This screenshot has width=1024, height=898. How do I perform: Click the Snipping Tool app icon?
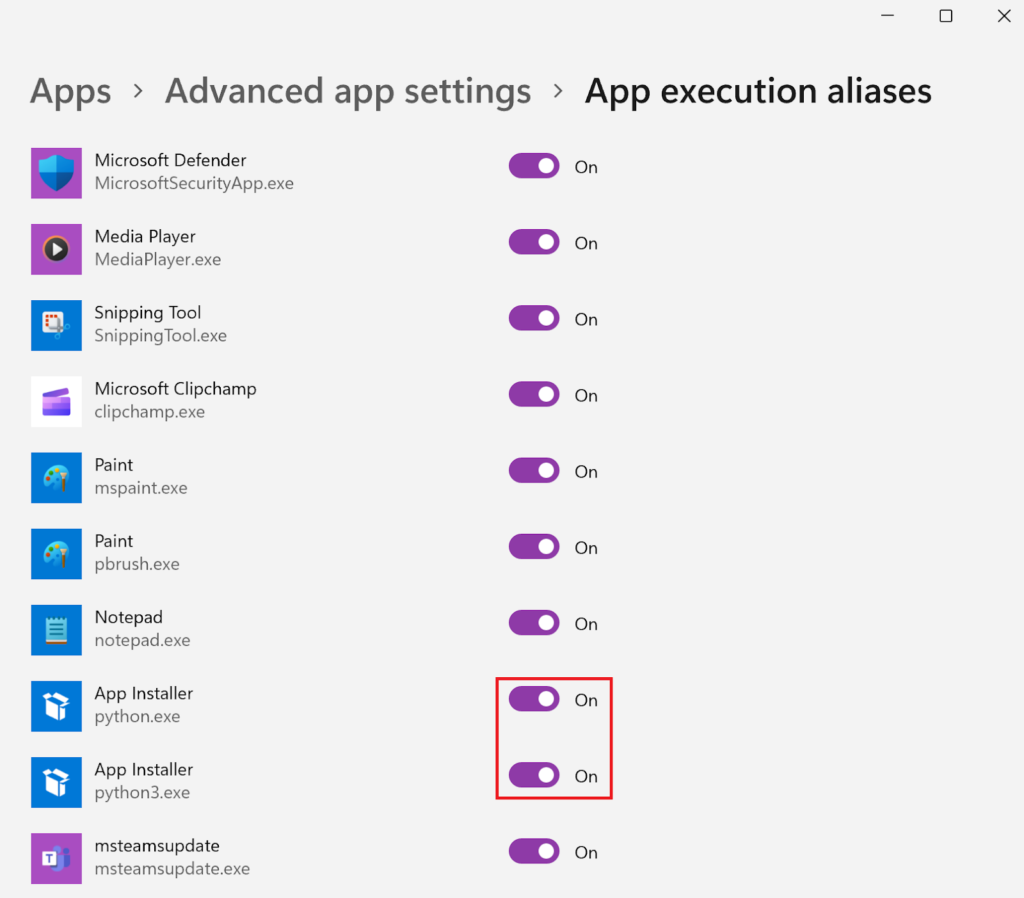click(x=56, y=325)
